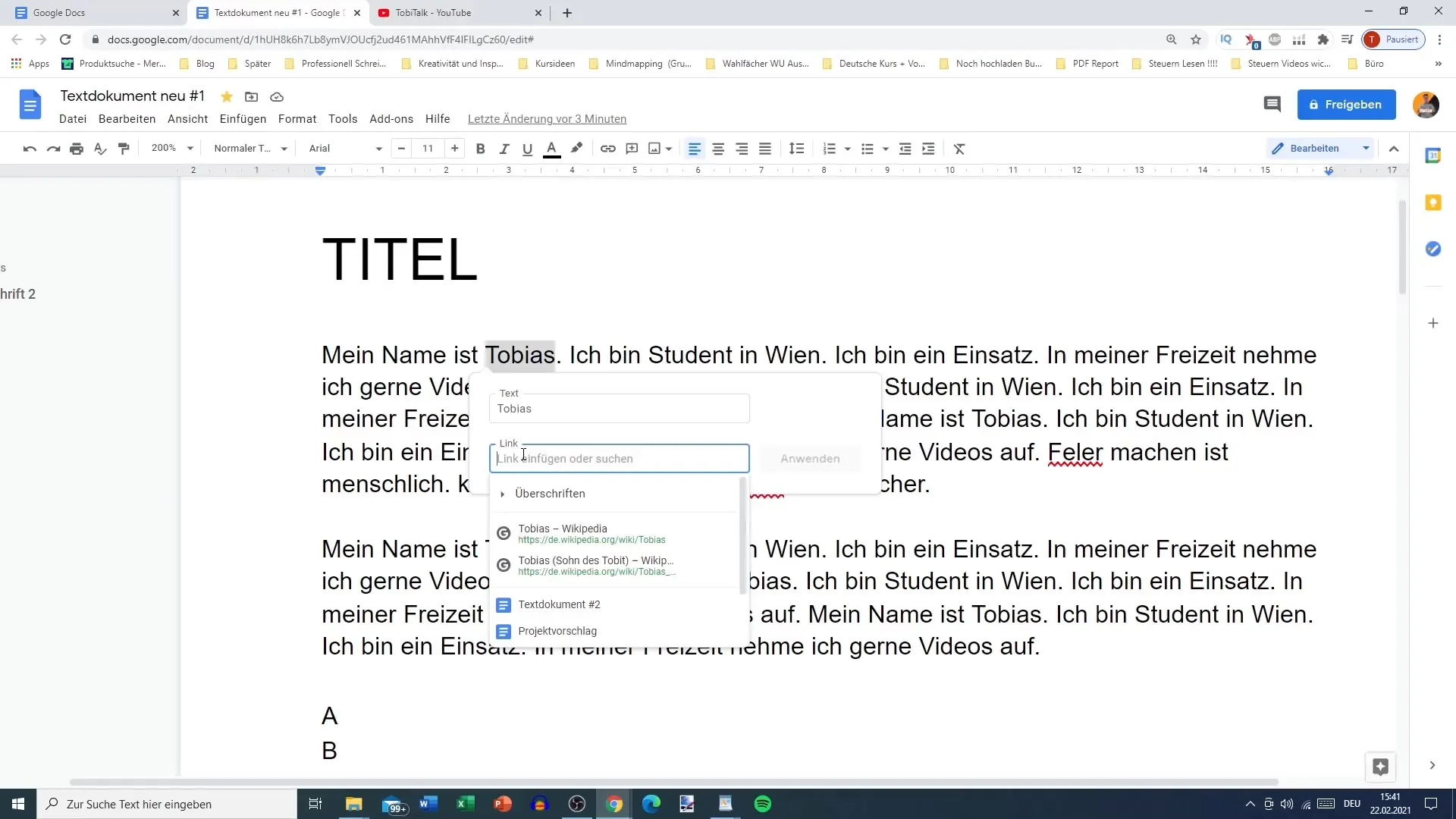This screenshot has width=1456, height=819.
Task: Click the font size field showing 11
Action: coord(428,149)
